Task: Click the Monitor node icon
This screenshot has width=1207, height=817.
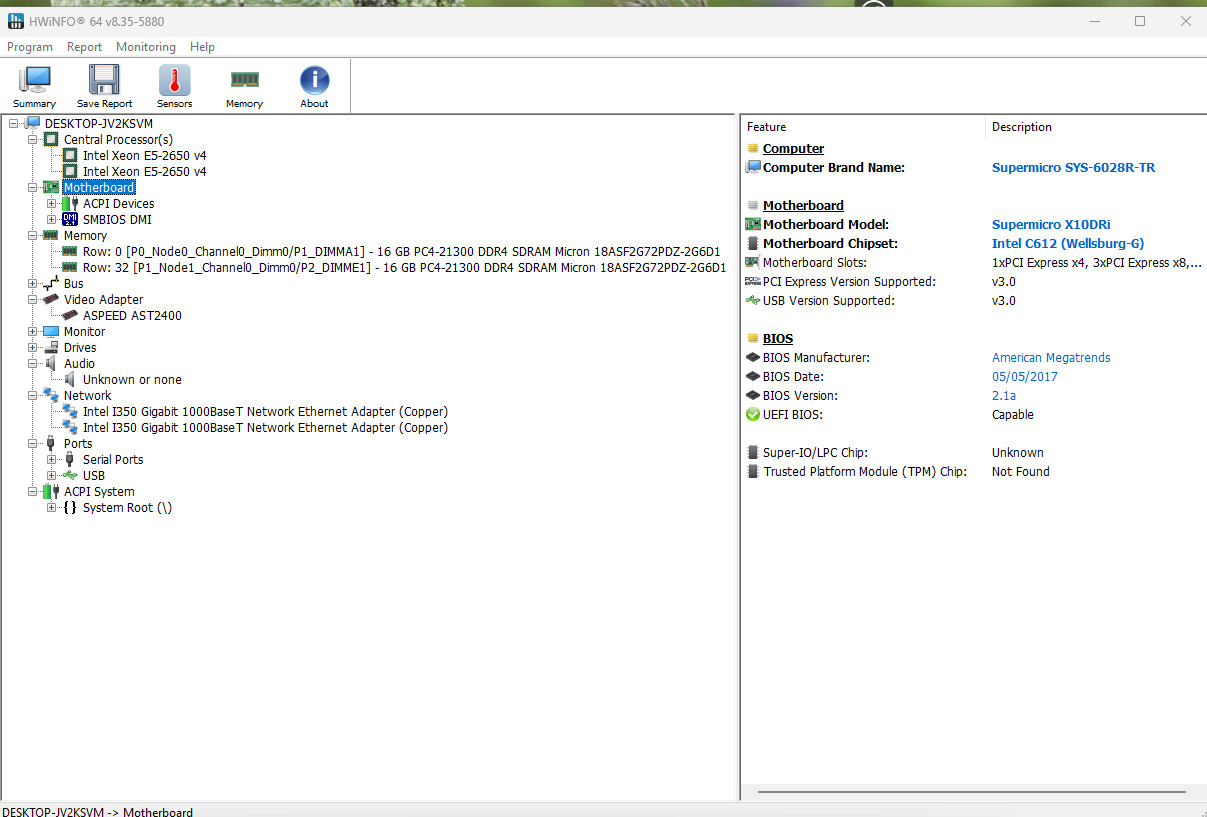Action: [x=52, y=332]
